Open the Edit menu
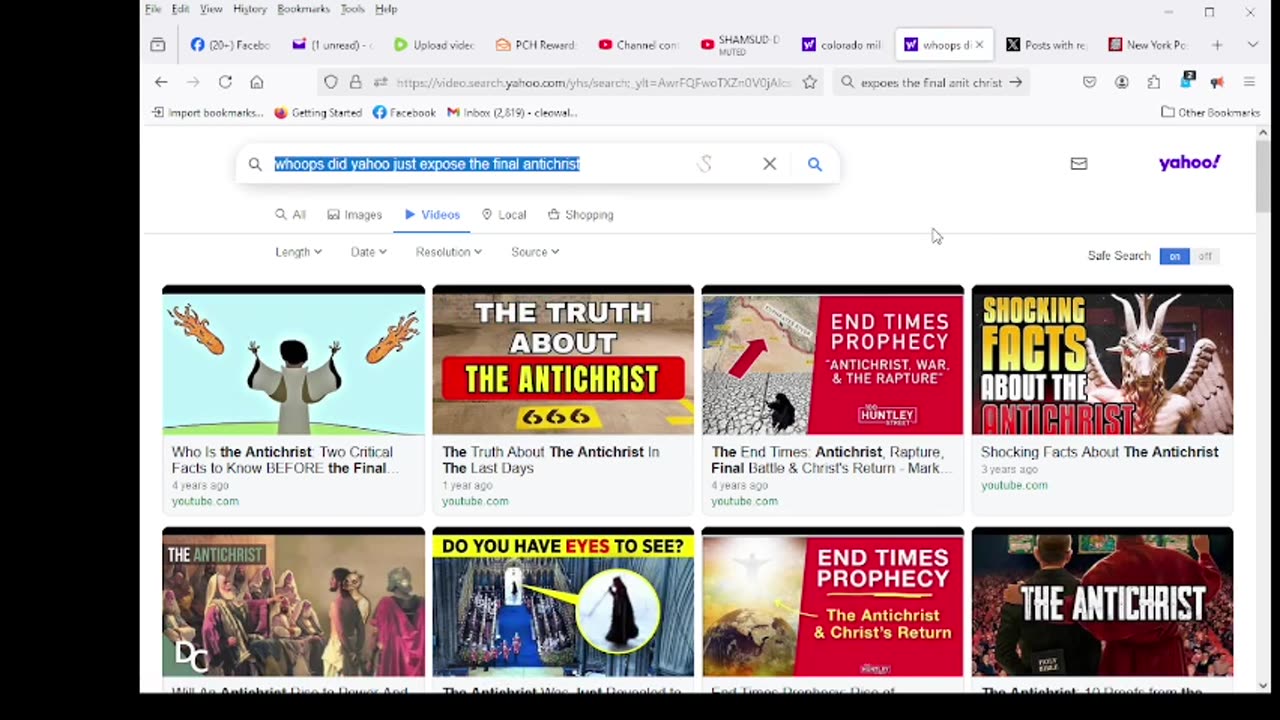1280x720 pixels. pyautogui.click(x=180, y=9)
